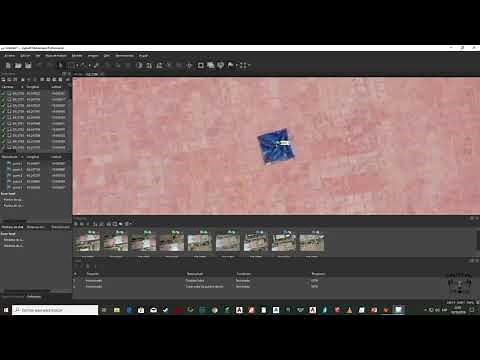This screenshot has height=360, width=480.
Task: Open the Windows Start menu
Action: (x=6, y=310)
